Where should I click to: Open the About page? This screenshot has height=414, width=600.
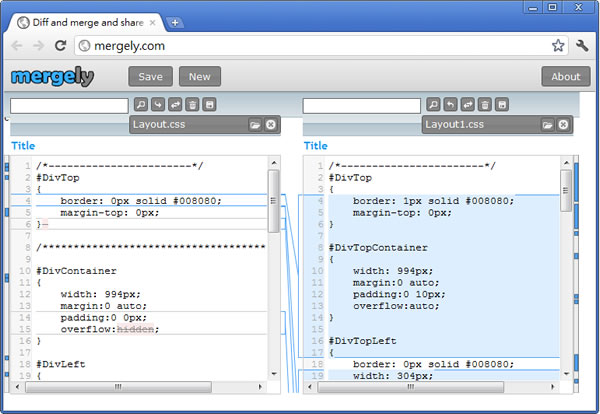565,77
